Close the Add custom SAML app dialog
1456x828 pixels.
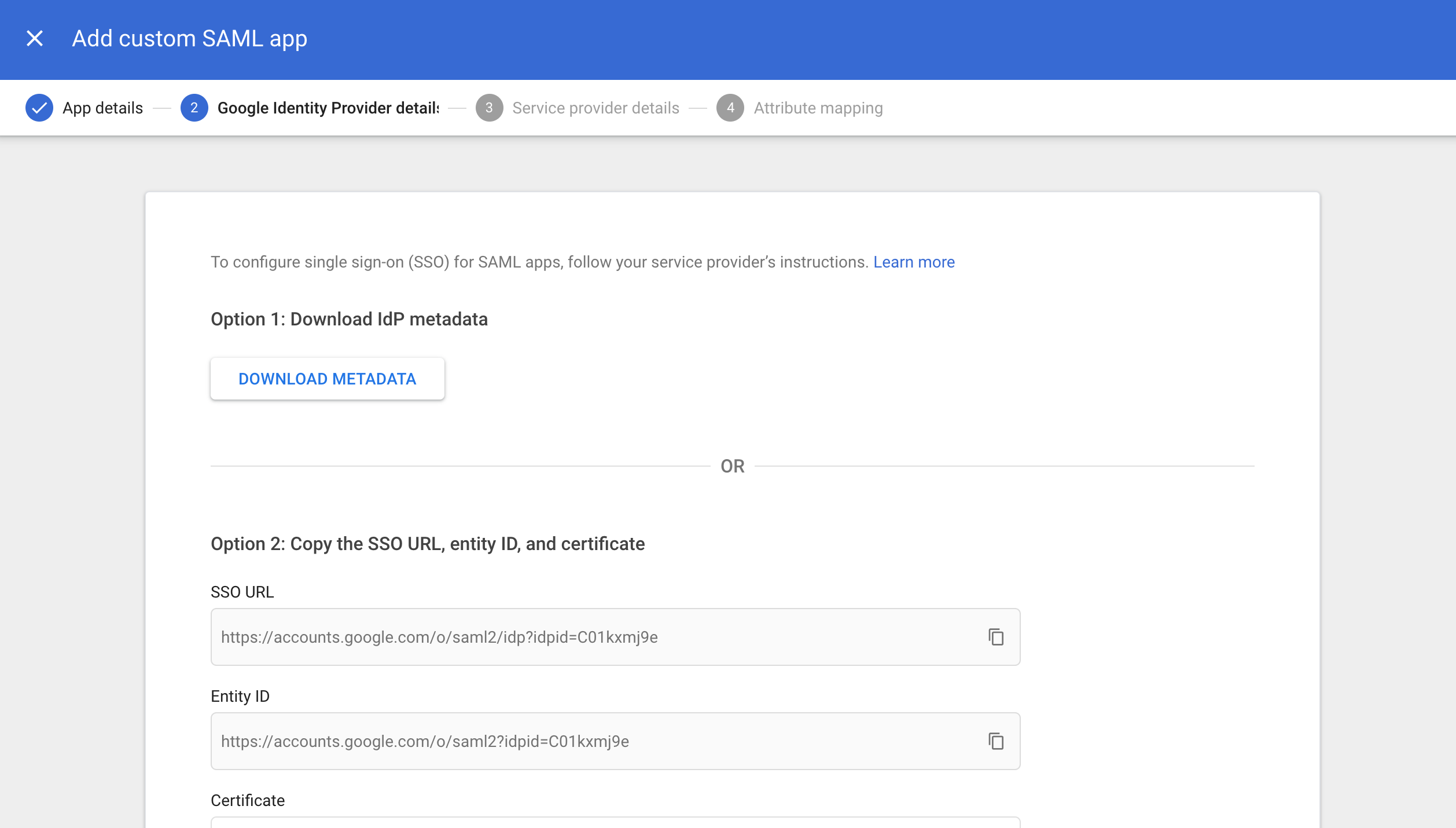[35, 39]
